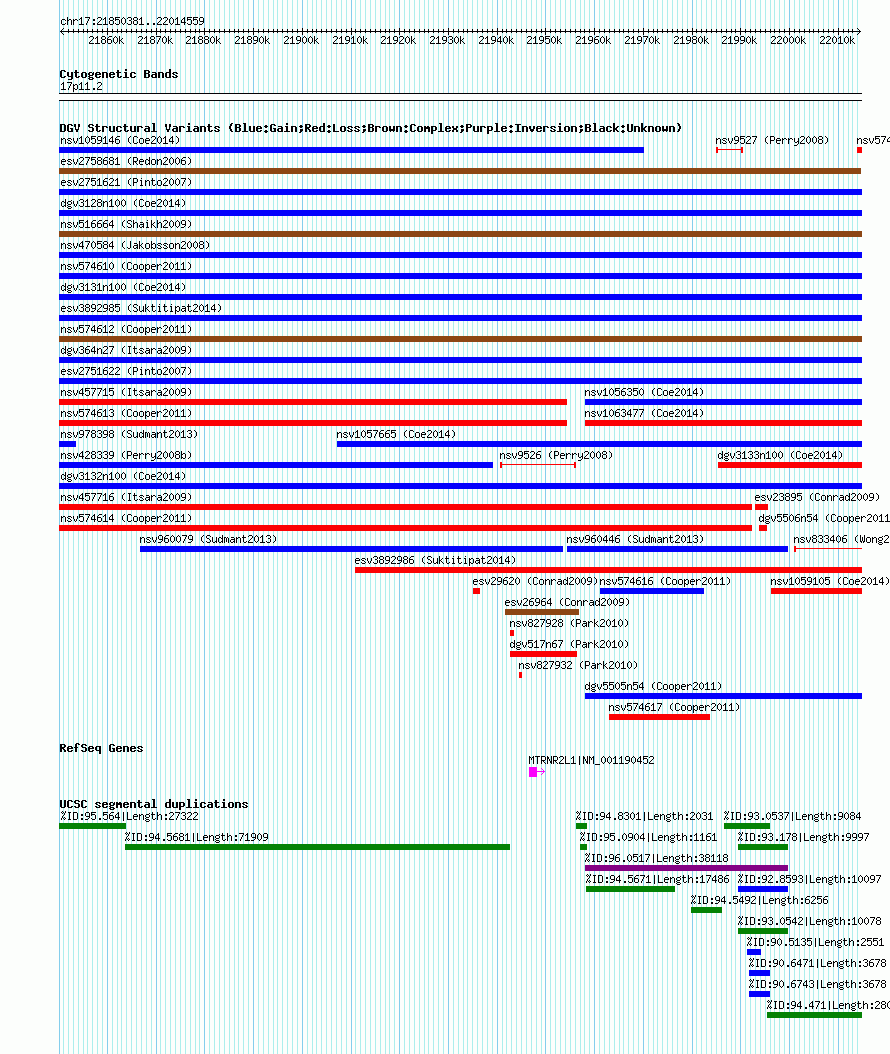
Task: Open the esv2751621 (Pinto2007) variant label
Action: [126, 182]
